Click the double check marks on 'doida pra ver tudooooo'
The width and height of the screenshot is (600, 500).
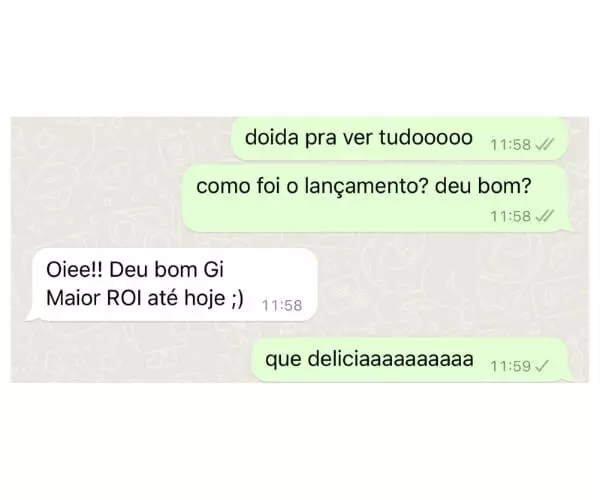pyautogui.click(x=544, y=145)
